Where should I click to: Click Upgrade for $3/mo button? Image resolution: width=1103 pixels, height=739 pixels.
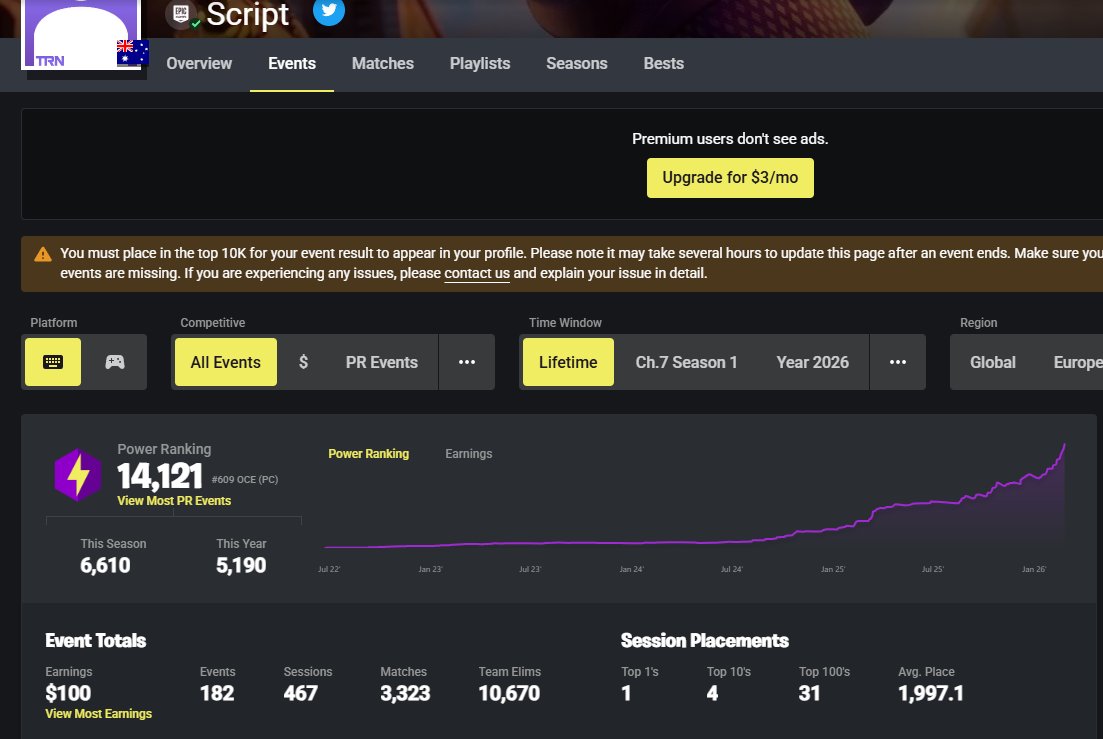(x=730, y=178)
